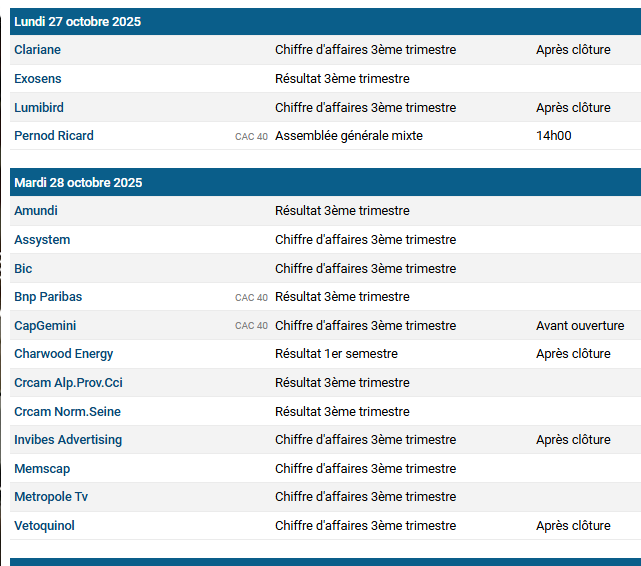
Task: Open the Lumibird company link
Action: [39, 107]
